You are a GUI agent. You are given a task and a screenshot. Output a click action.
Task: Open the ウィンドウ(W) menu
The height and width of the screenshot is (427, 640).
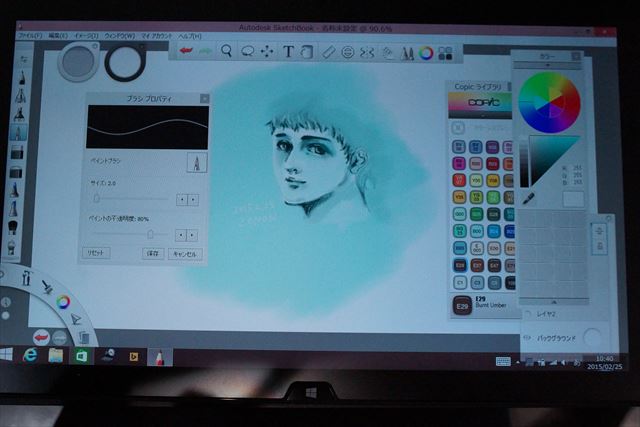click(120, 36)
